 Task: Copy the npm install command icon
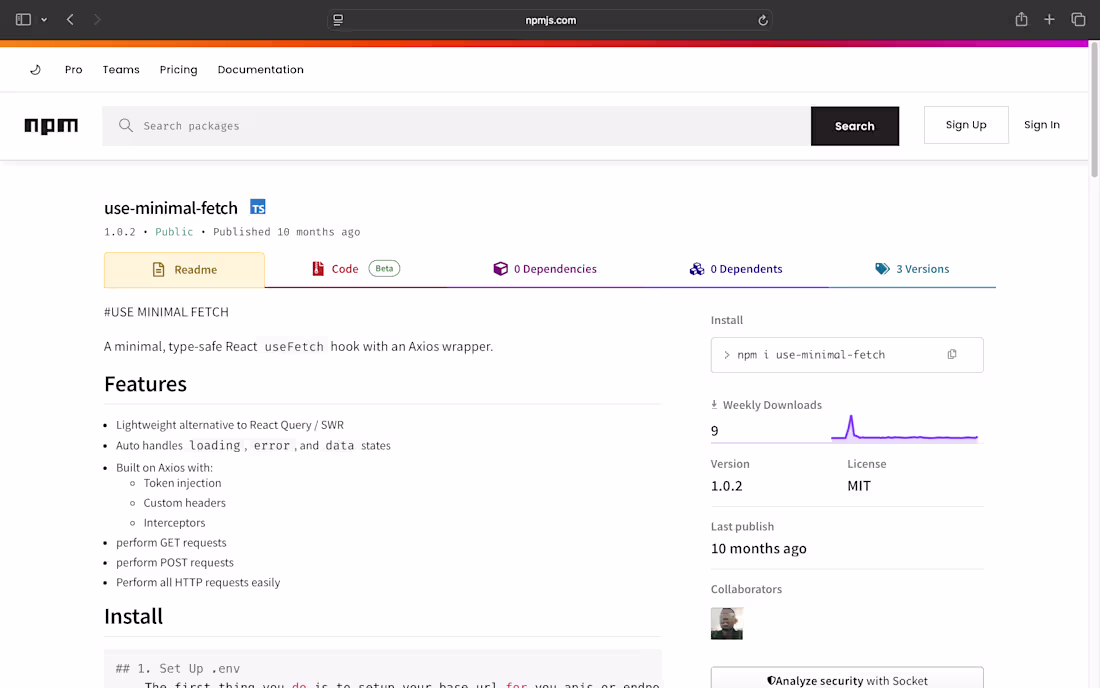[952, 354]
